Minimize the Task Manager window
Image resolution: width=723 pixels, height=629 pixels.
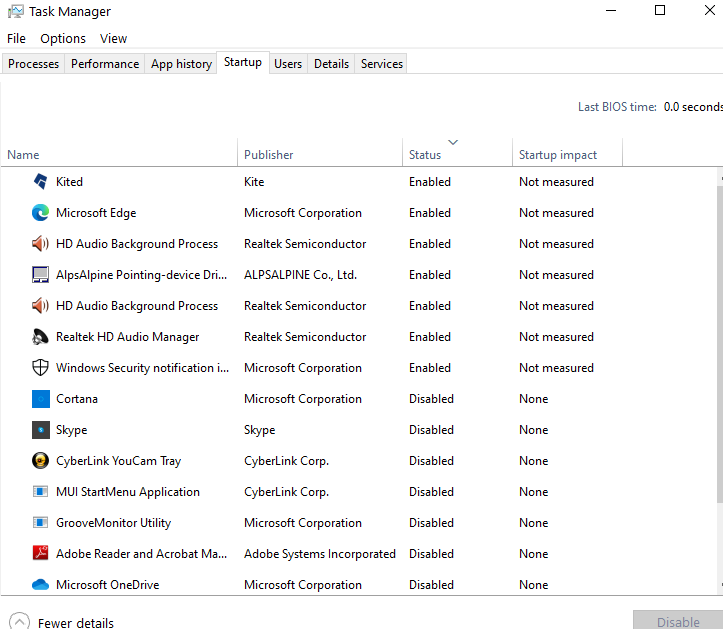point(611,10)
